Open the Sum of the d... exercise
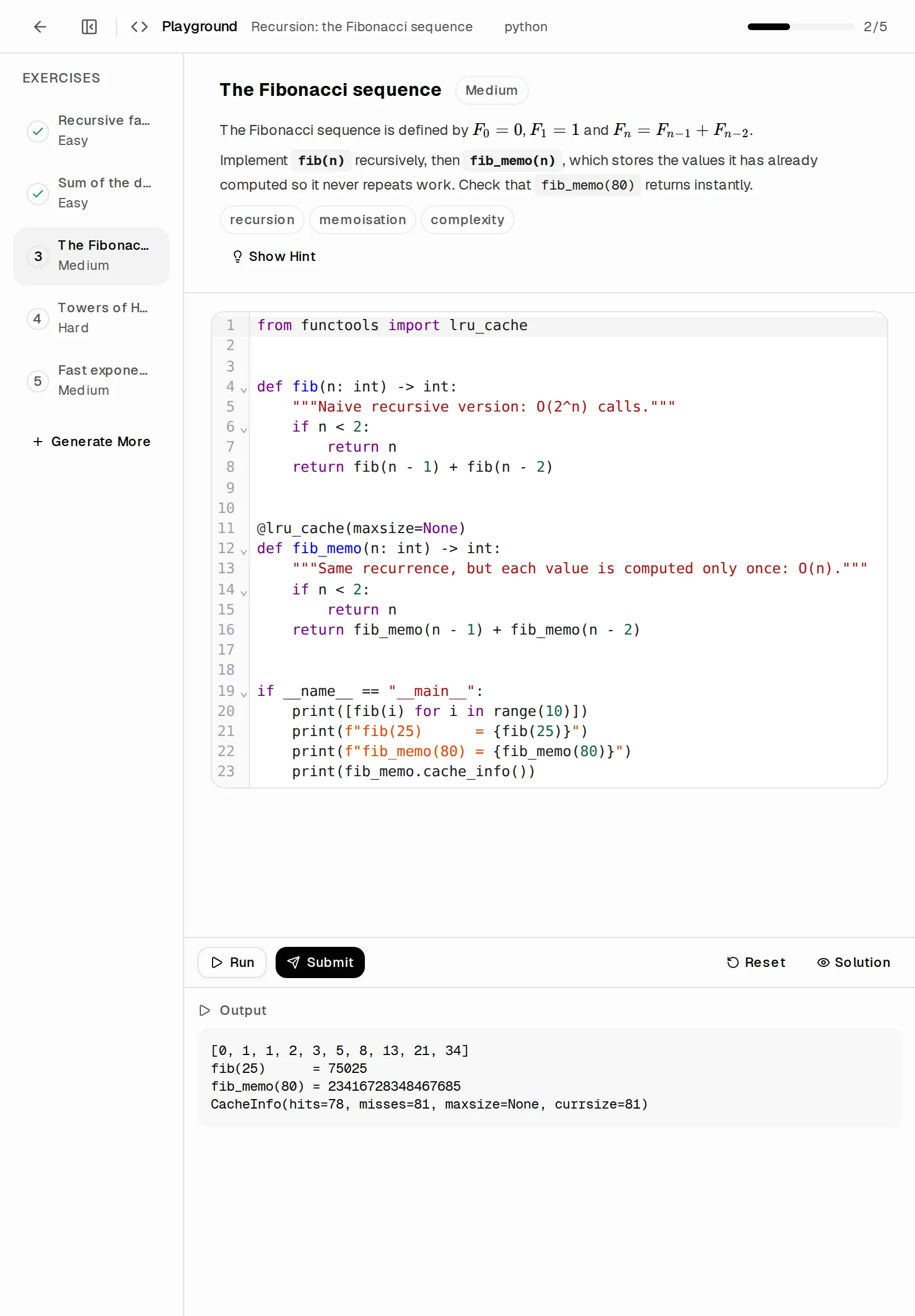This screenshot has height=1316, width=915. click(92, 193)
